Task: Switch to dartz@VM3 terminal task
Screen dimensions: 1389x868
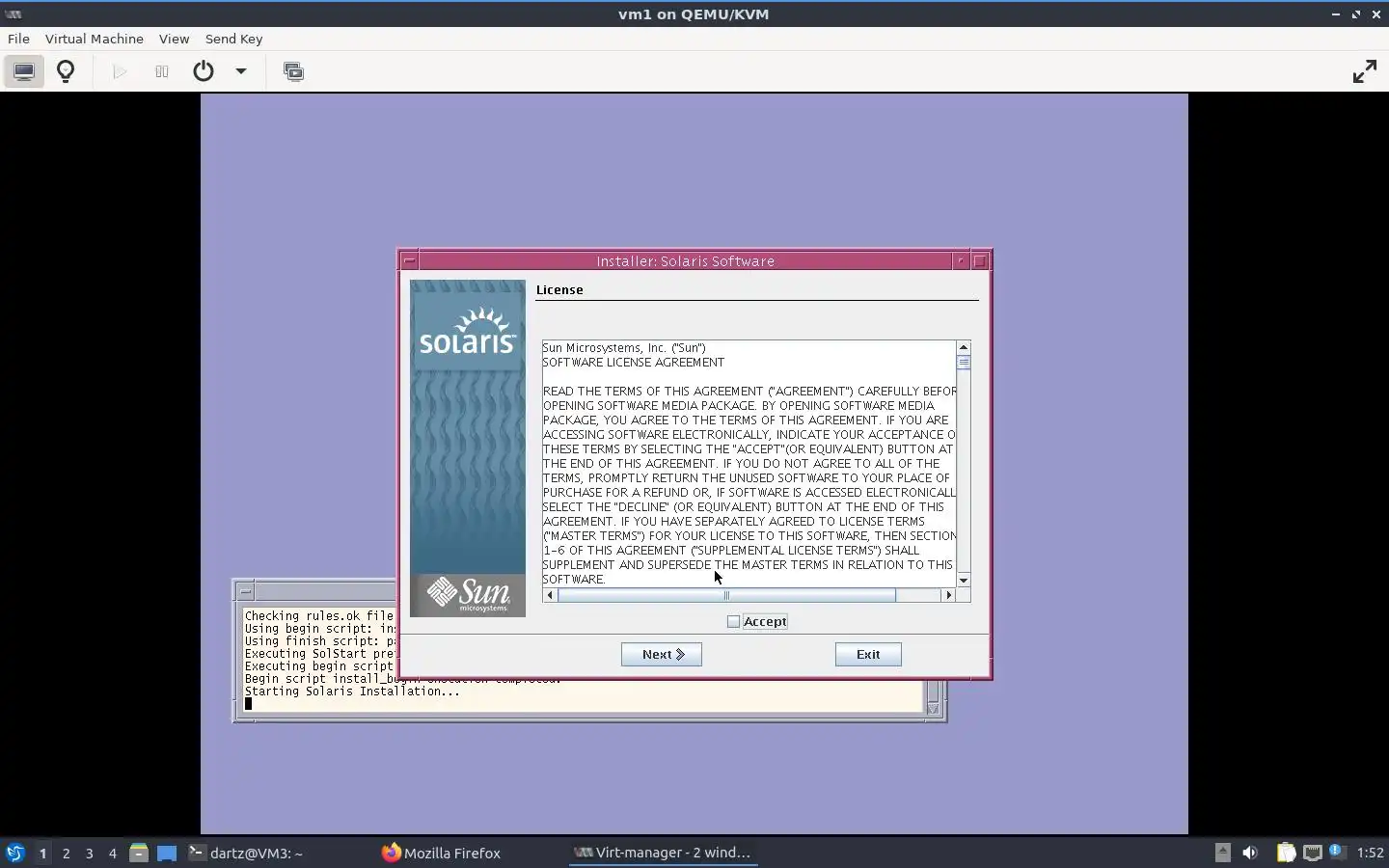Action: coord(246,853)
